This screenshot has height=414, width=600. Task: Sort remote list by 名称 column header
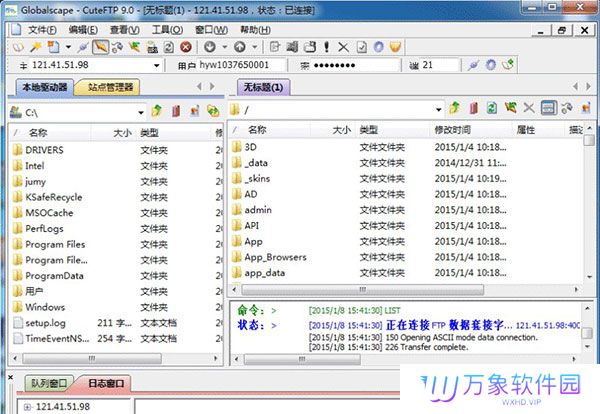point(257,130)
